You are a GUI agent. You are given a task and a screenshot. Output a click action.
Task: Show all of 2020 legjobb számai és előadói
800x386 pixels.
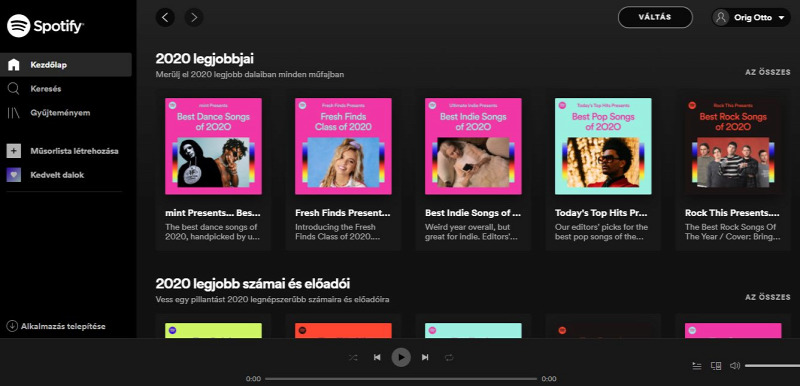pyautogui.click(x=768, y=297)
